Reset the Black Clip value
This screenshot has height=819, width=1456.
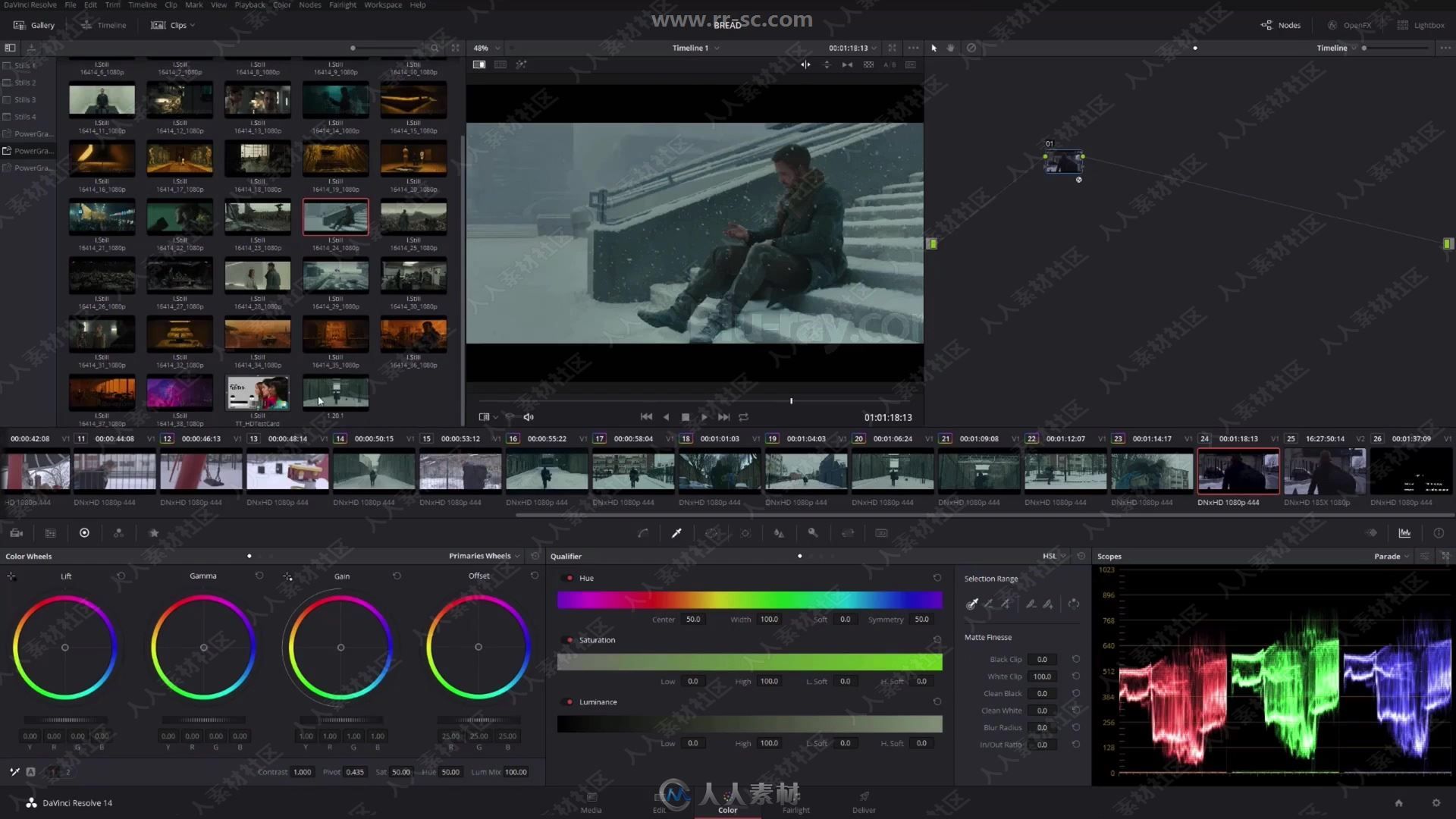click(1075, 659)
